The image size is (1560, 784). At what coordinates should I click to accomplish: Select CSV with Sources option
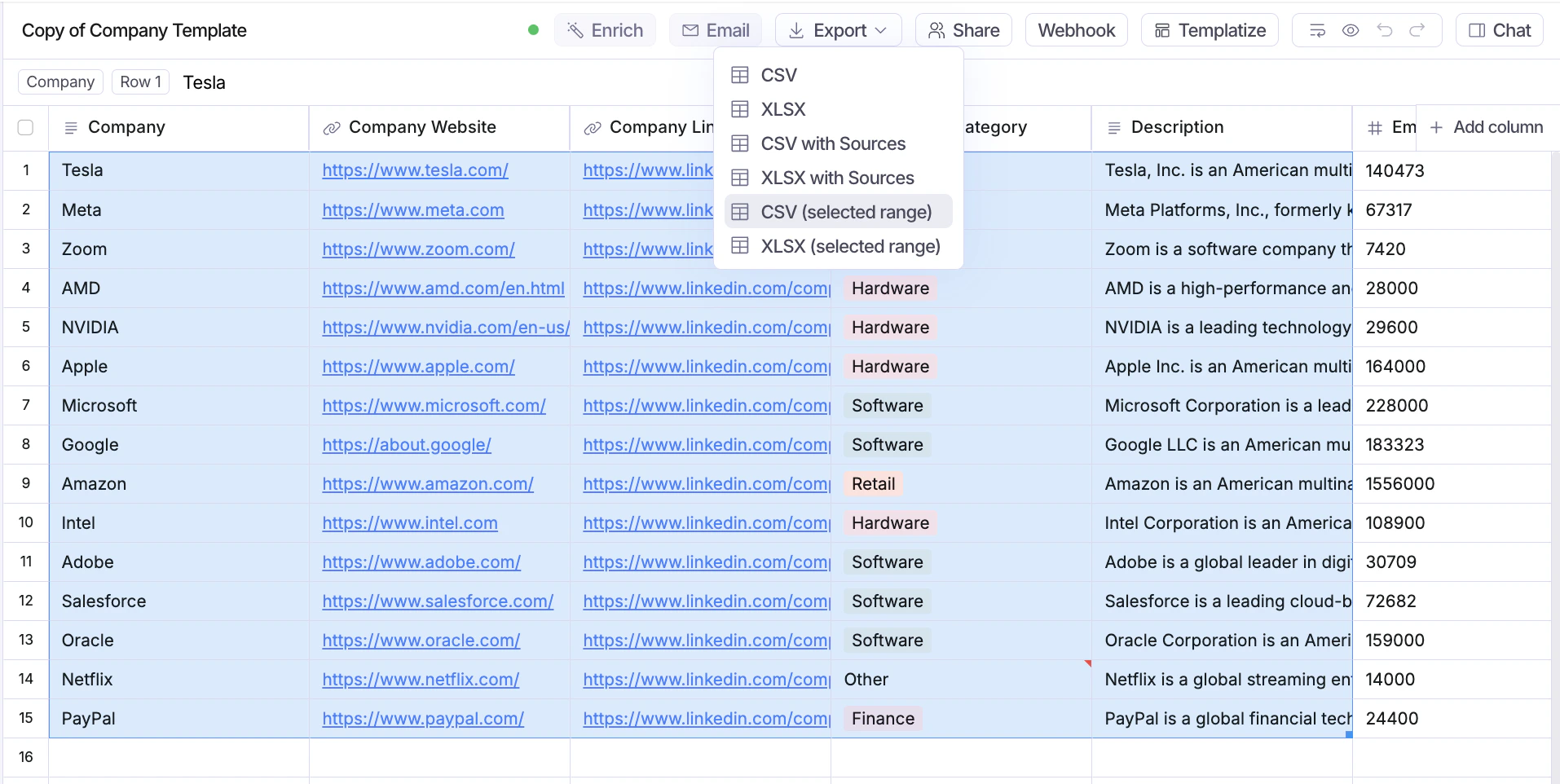coord(839,143)
